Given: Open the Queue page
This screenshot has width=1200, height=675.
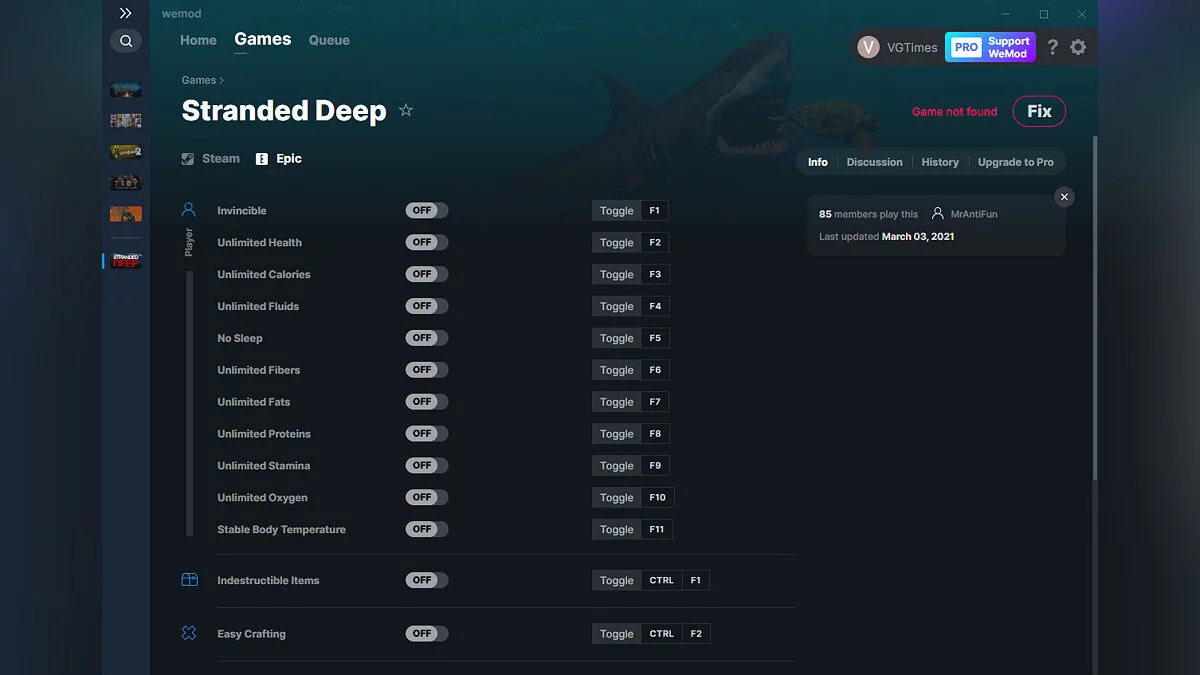Looking at the screenshot, I should click(x=329, y=40).
